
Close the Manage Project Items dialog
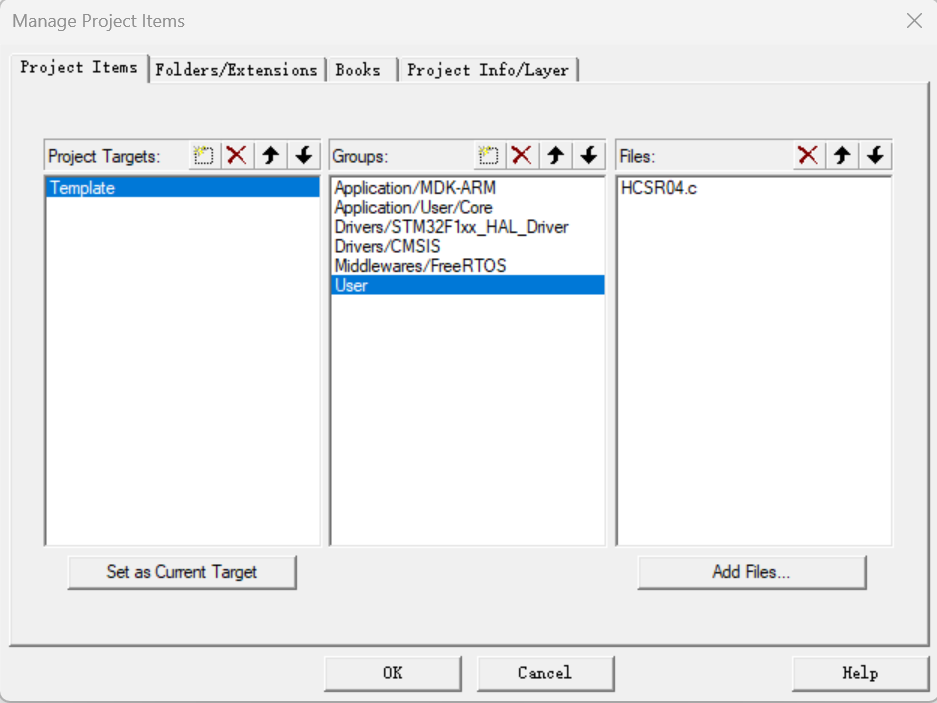pyautogui.click(x=914, y=21)
